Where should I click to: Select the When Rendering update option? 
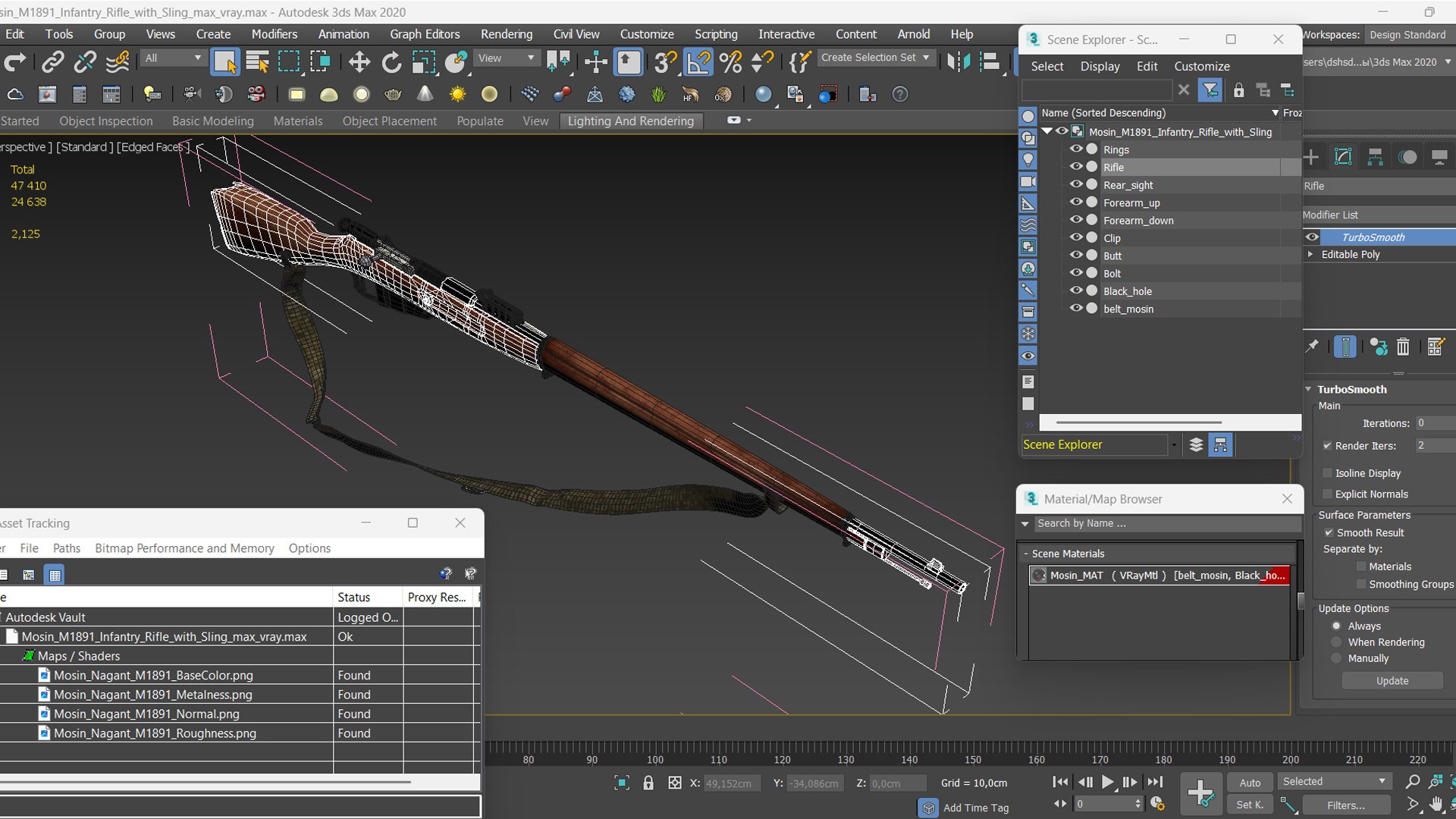(x=1336, y=642)
